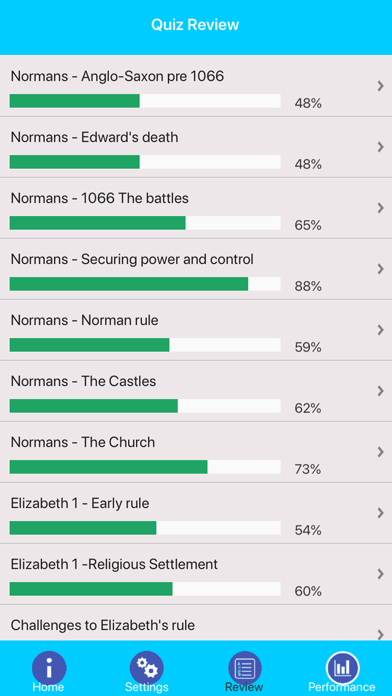Screen dimensions: 392x696
Task: Open the Performance bar chart icon
Action: [x=342, y=667]
